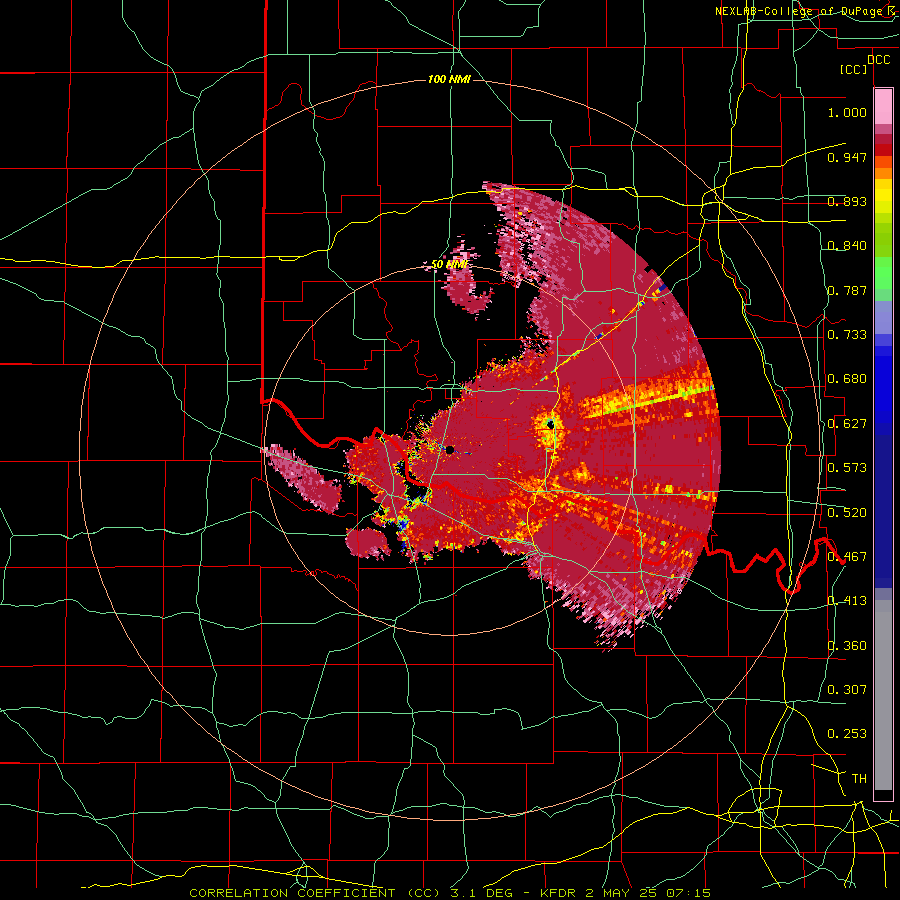This screenshot has height=900, width=900.
Task: Click the DCC label above the color scale
Action: pyautogui.click(x=878, y=59)
